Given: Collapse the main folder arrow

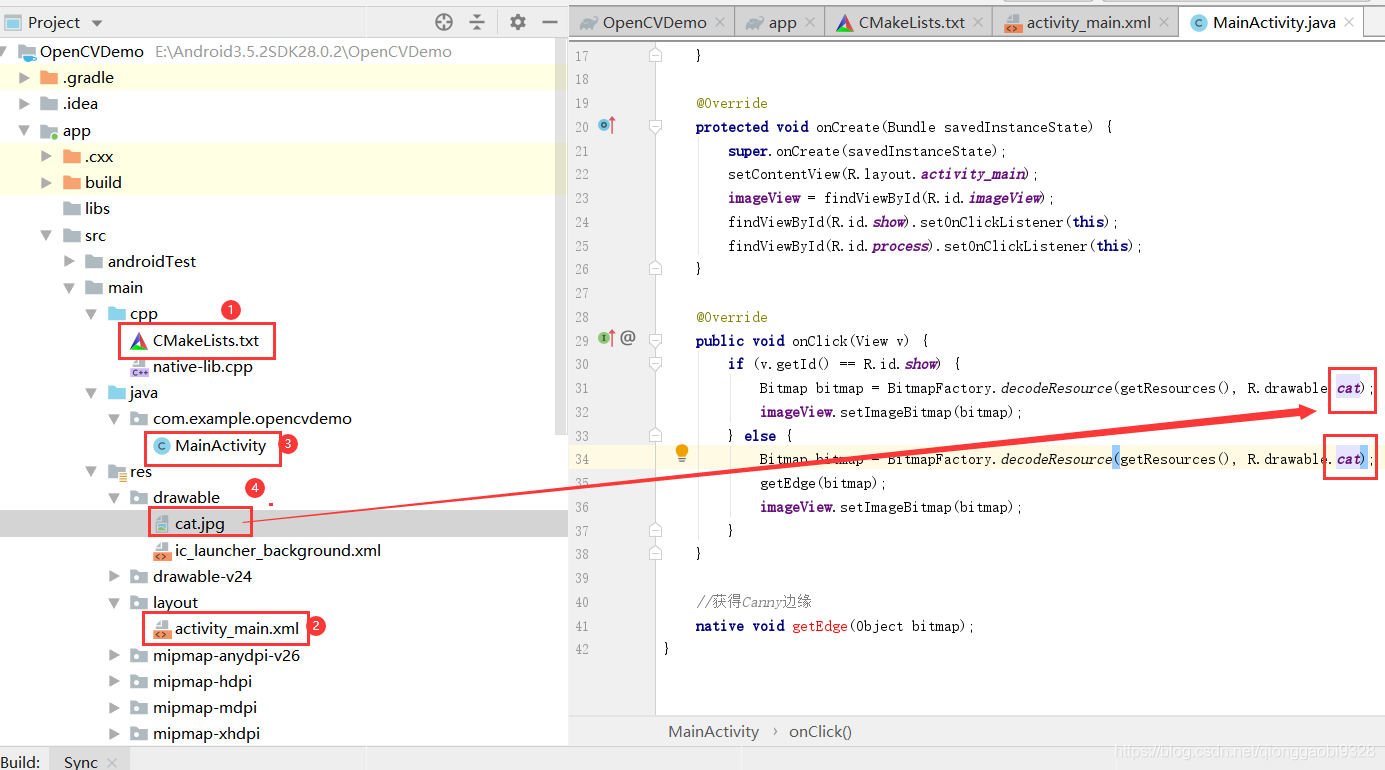Looking at the screenshot, I should tap(69, 288).
